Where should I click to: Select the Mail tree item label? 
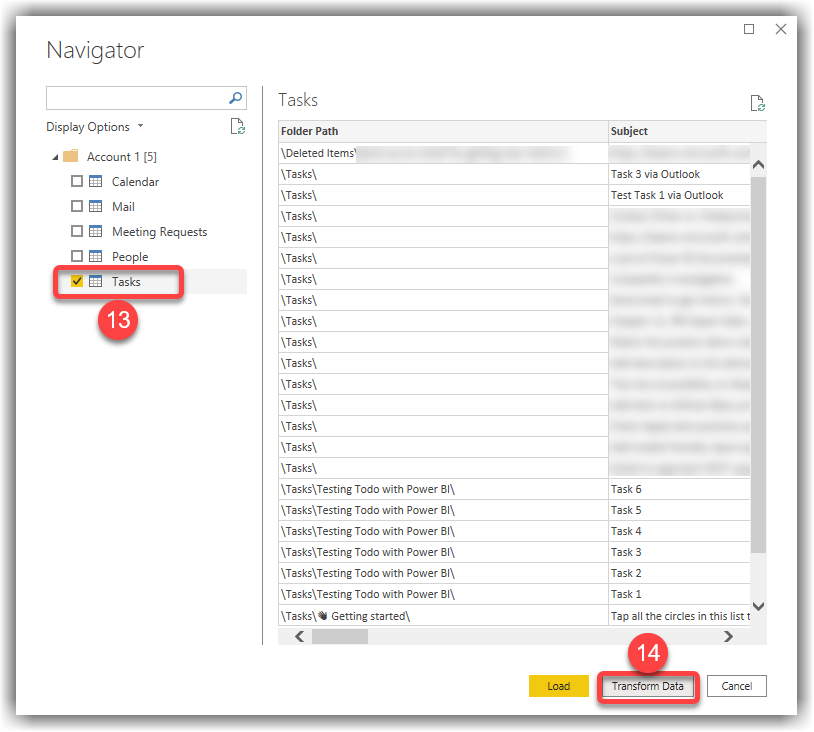tap(124, 207)
